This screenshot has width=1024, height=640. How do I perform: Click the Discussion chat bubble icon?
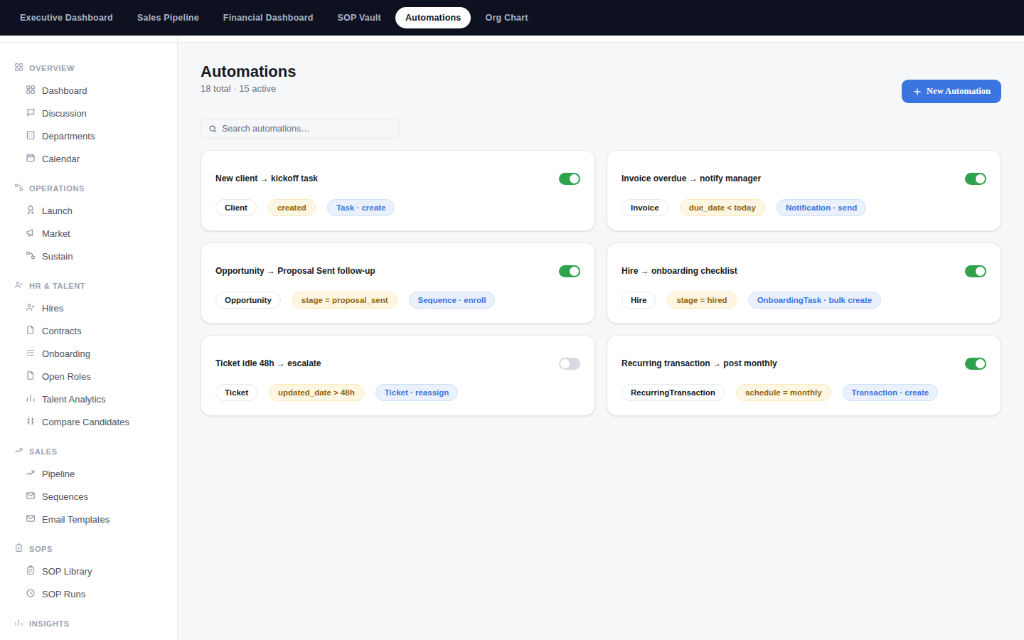(30, 113)
